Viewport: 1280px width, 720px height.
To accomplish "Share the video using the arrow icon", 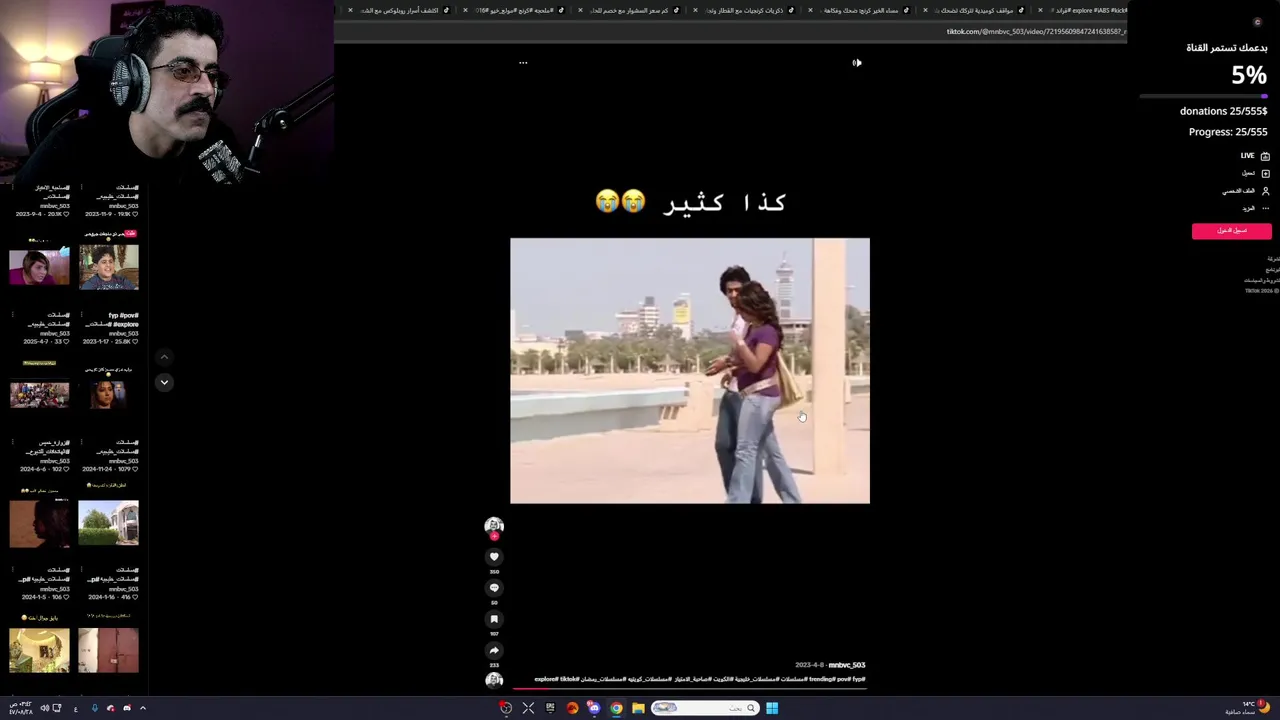I will click(494, 650).
